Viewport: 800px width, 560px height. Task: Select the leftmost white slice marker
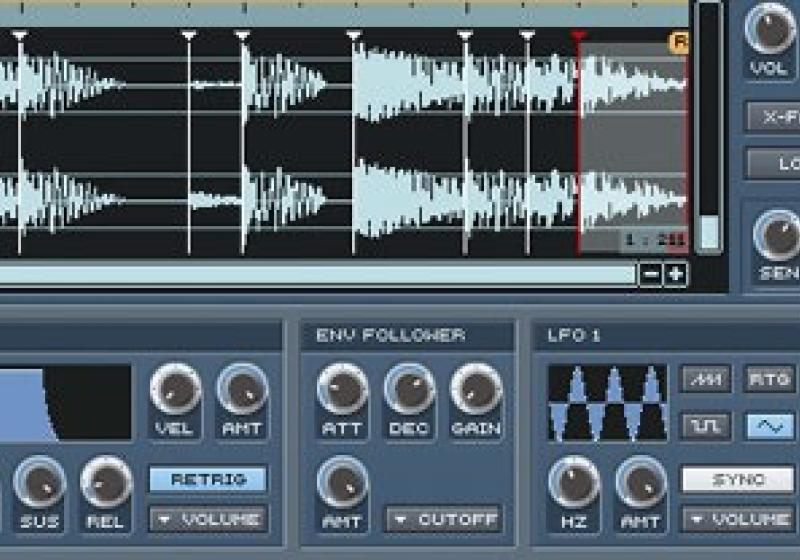coord(19,36)
